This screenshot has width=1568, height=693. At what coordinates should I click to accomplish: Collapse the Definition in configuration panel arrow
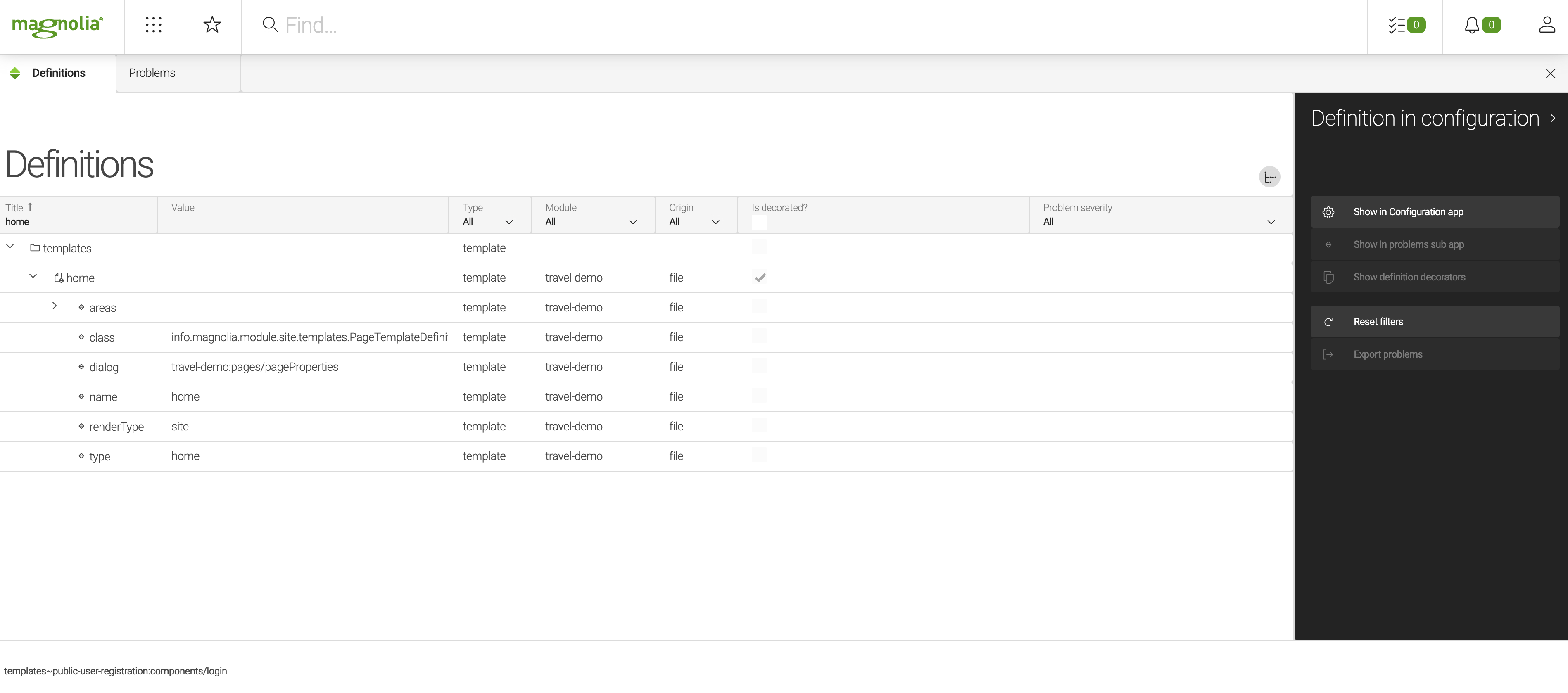tap(1553, 119)
